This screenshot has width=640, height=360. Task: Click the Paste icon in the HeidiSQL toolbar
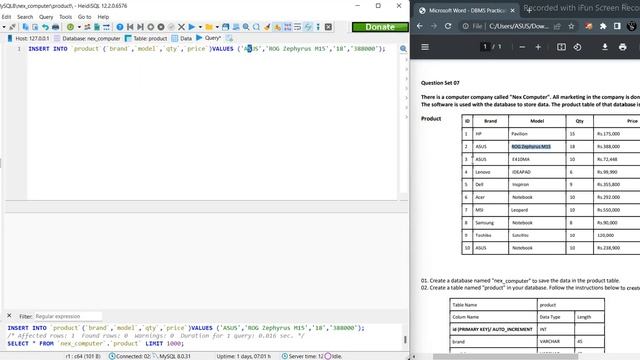coord(35,27)
